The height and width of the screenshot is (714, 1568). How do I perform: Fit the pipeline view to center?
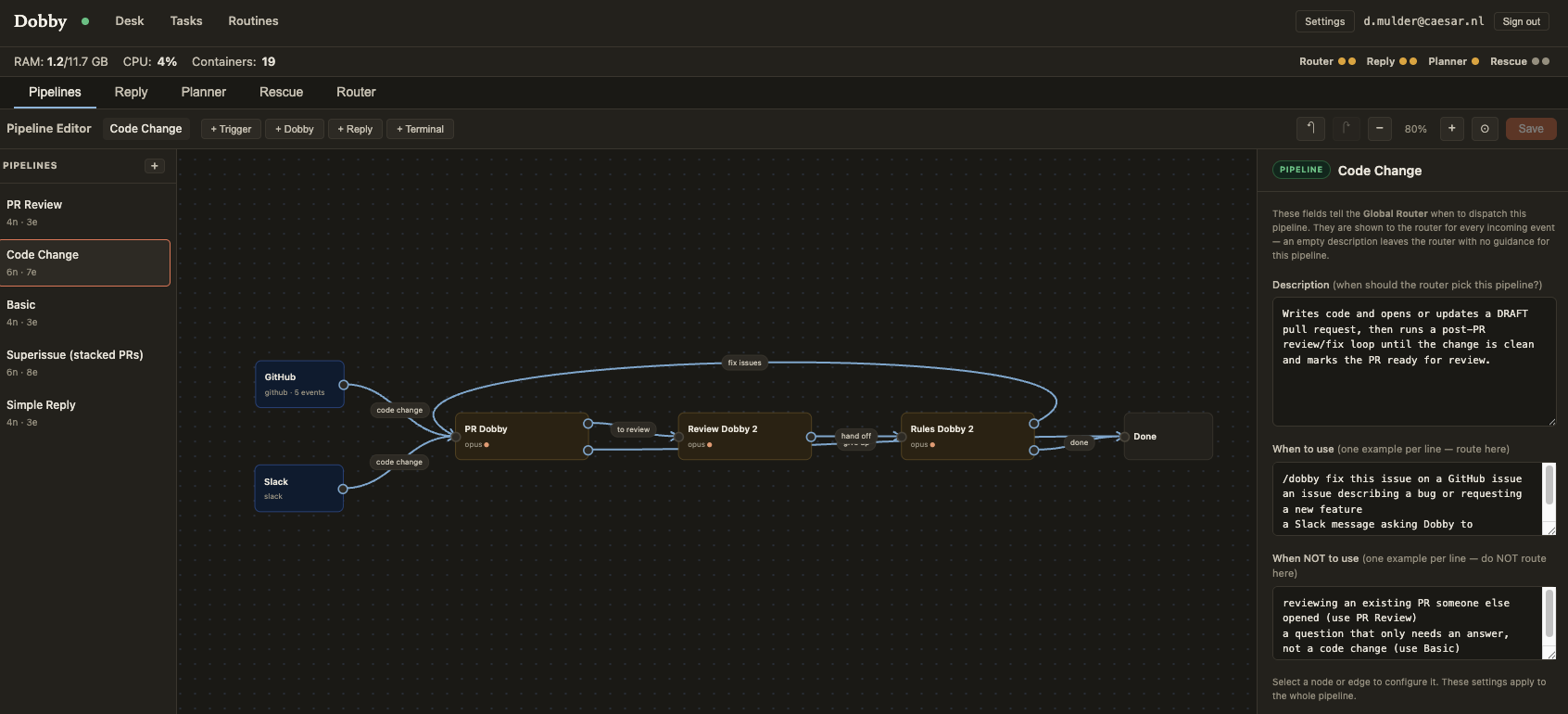tap(1485, 129)
